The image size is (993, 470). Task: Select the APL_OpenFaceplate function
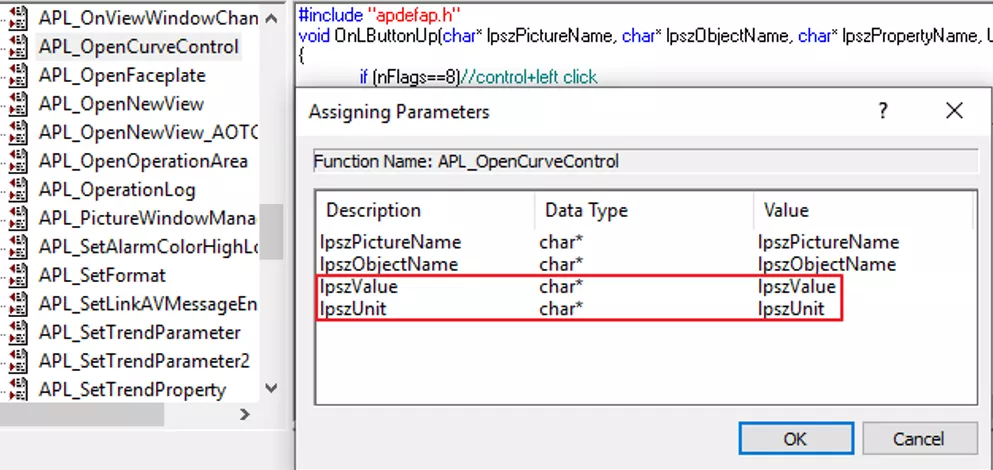pos(122,75)
